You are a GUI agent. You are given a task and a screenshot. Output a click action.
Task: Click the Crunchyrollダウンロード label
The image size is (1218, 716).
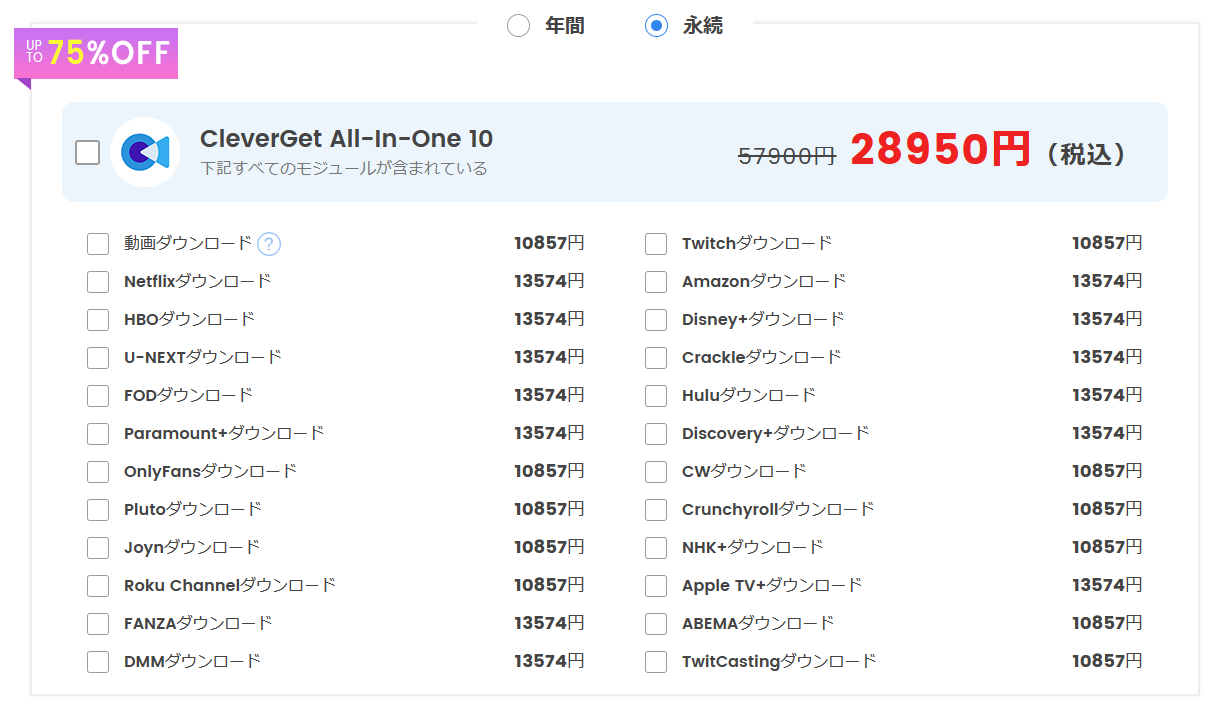coord(777,509)
